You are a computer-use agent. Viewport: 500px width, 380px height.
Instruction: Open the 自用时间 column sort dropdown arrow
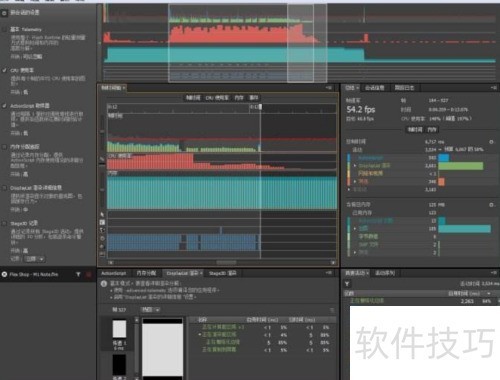point(489,294)
